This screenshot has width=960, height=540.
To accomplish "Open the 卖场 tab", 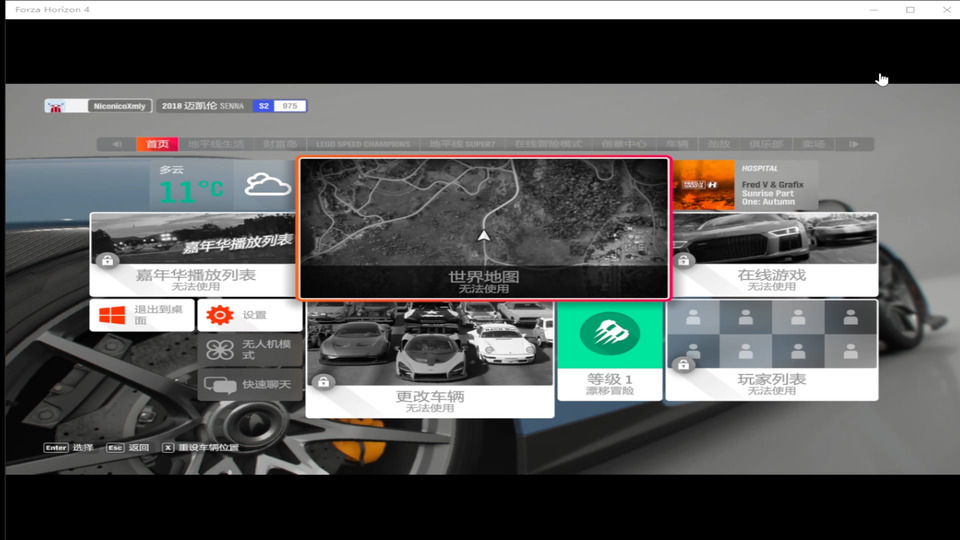I will 814,144.
